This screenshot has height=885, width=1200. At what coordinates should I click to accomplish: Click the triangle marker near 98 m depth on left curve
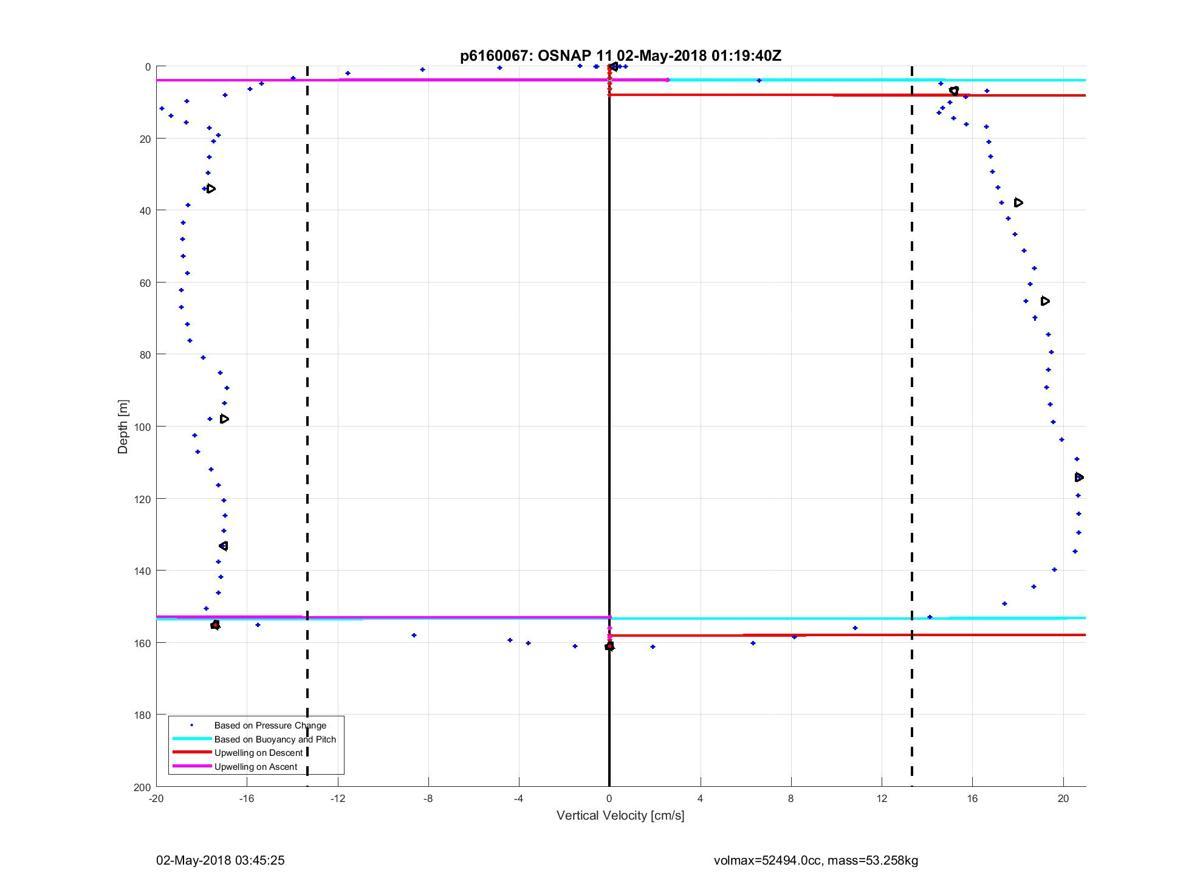[x=225, y=419]
